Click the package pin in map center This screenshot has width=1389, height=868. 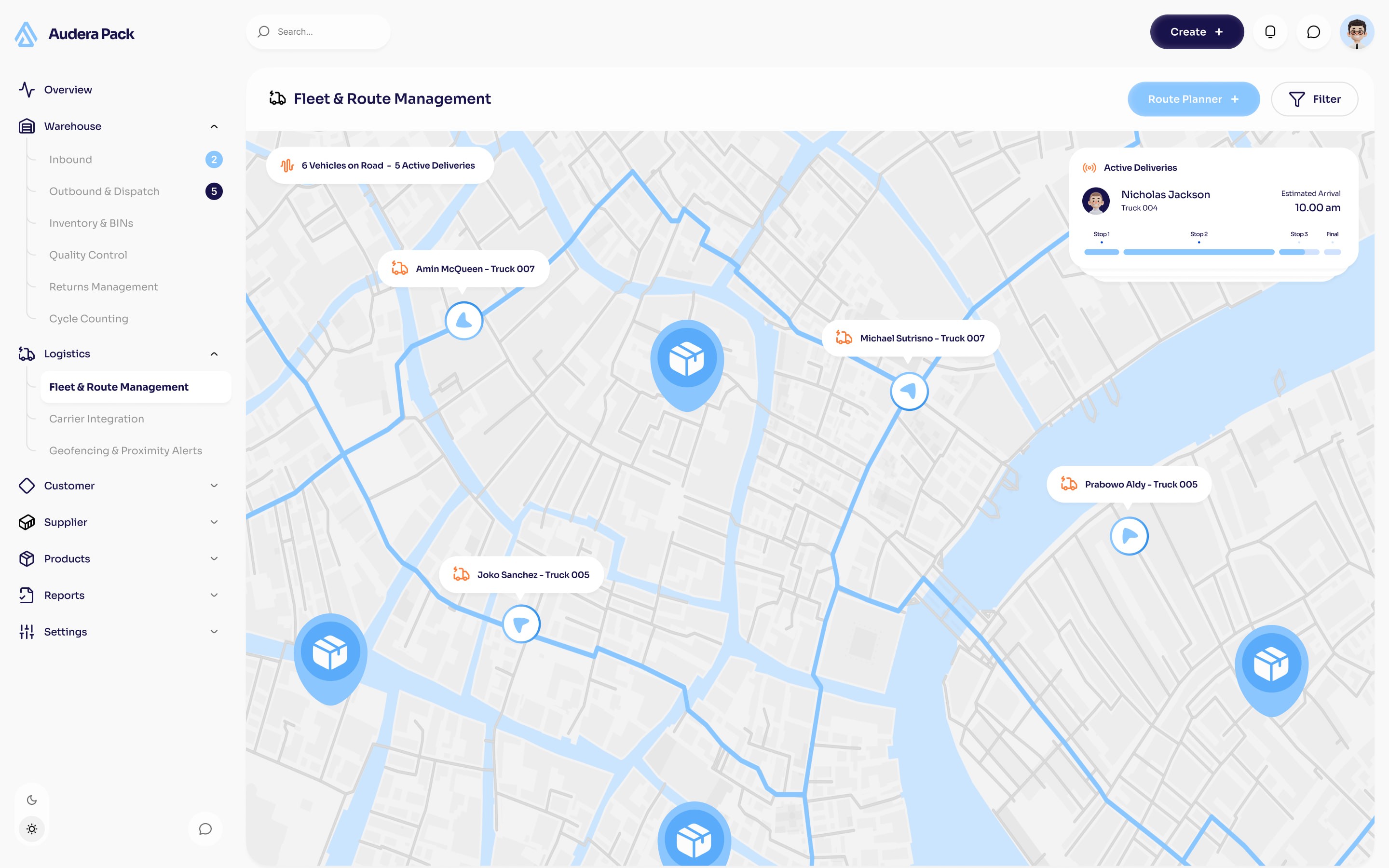click(x=687, y=365)
